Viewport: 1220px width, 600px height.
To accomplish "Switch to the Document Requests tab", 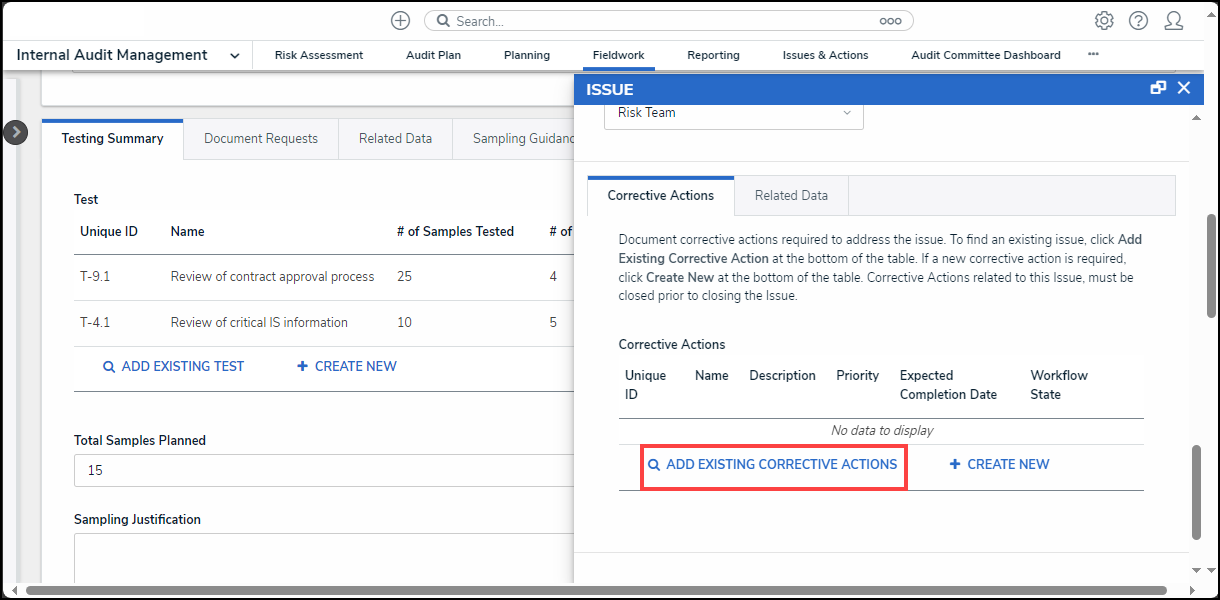I will pyautogui.click(x=261, y=139).
